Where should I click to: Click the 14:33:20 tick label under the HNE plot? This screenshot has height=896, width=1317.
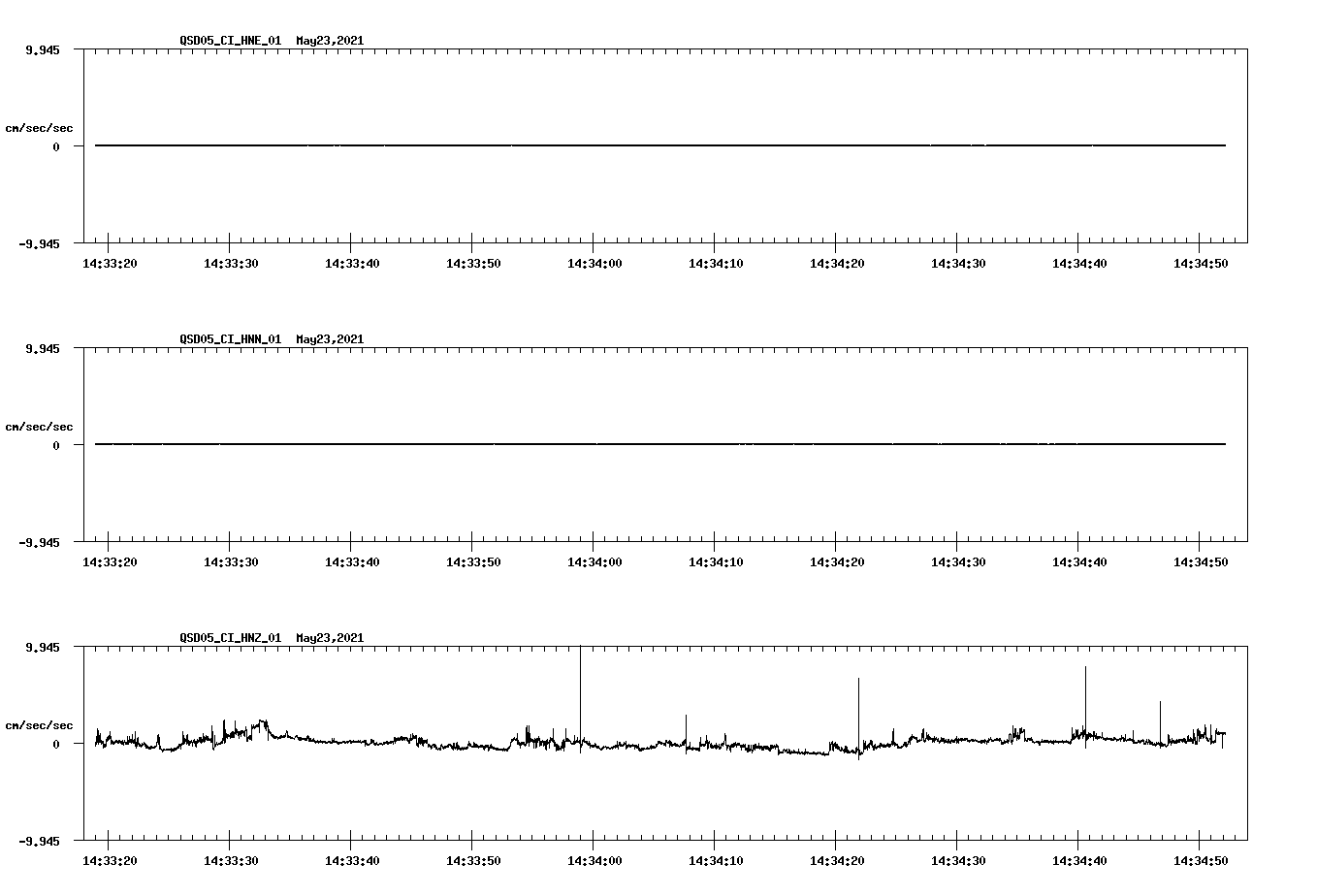click(x=109, y=262)
